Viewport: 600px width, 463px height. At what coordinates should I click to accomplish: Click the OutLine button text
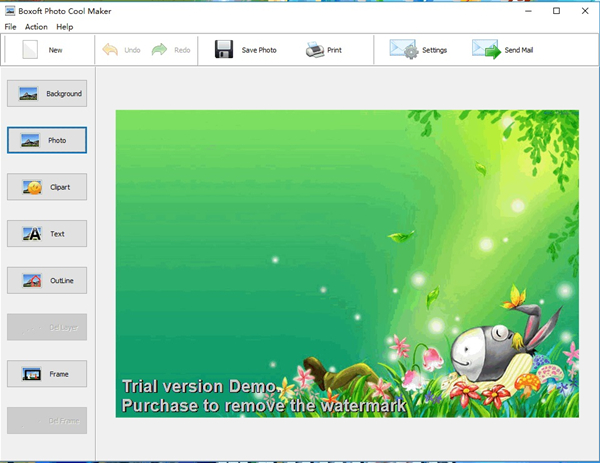(x=62, y=280)
